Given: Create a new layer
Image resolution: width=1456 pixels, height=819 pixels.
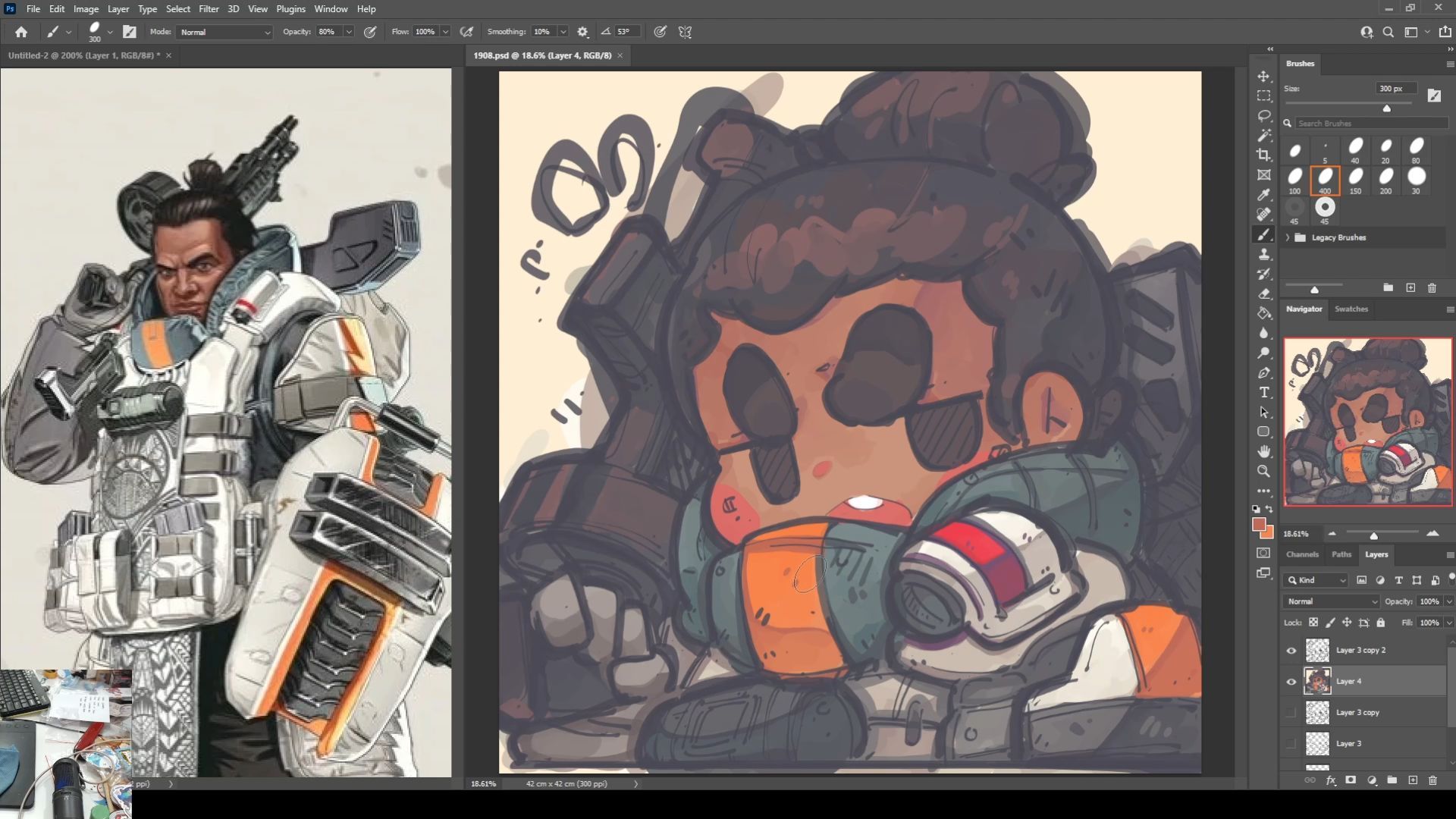Looking at the screenshot, I should click(1412, 780).
